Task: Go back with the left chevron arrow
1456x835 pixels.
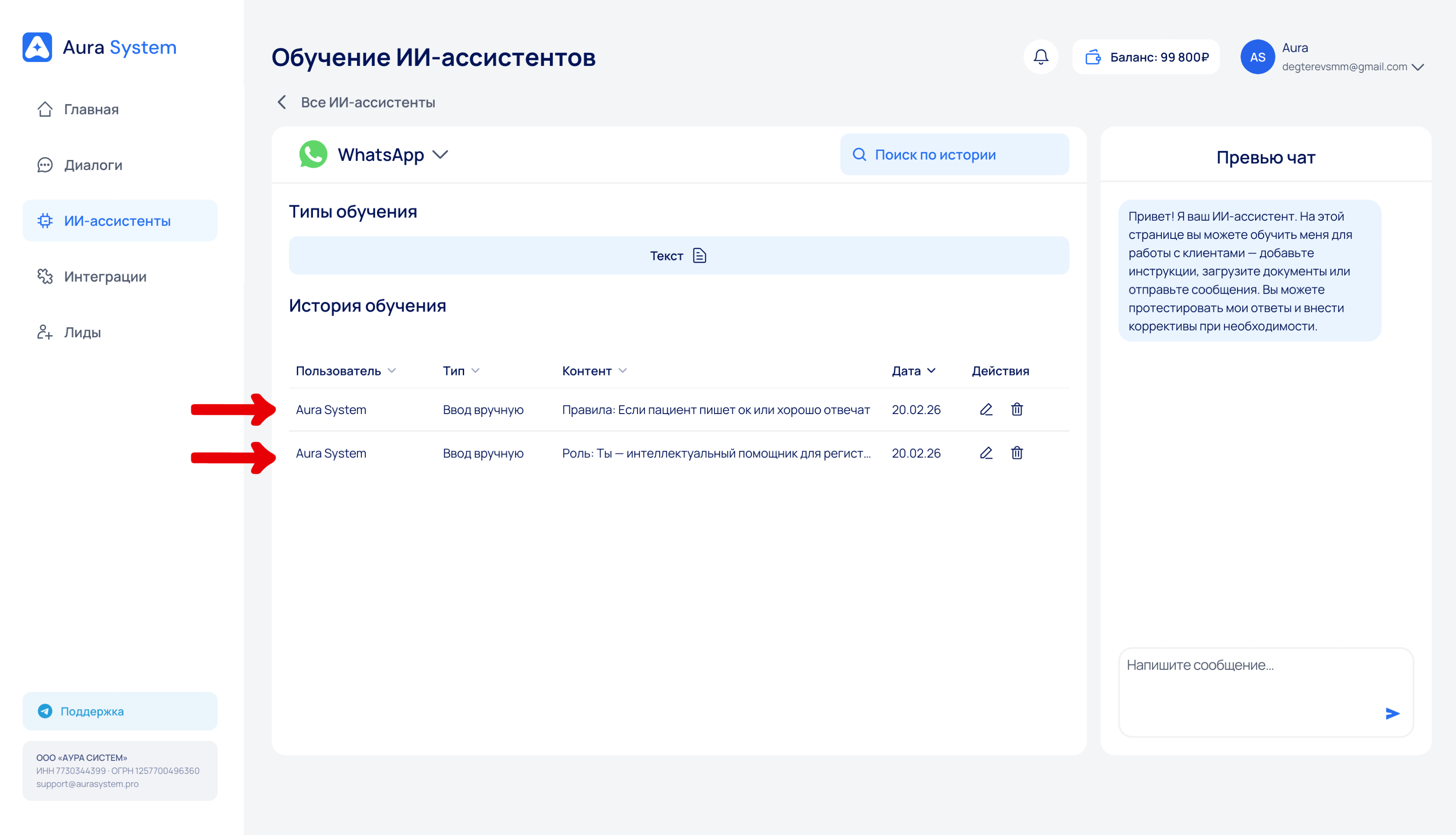Action: (282, 102)
